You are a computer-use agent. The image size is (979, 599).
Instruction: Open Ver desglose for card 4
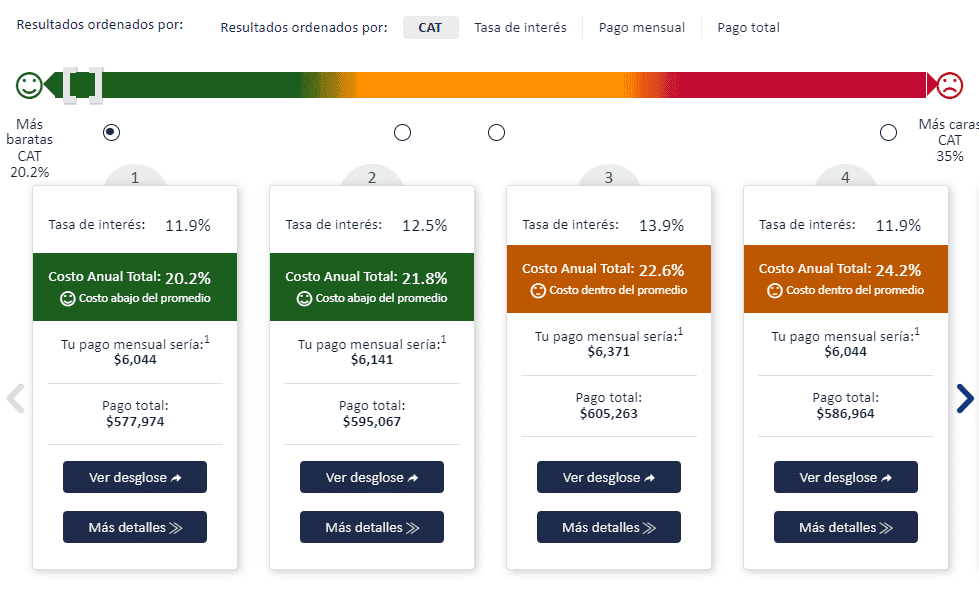[846, 477]
